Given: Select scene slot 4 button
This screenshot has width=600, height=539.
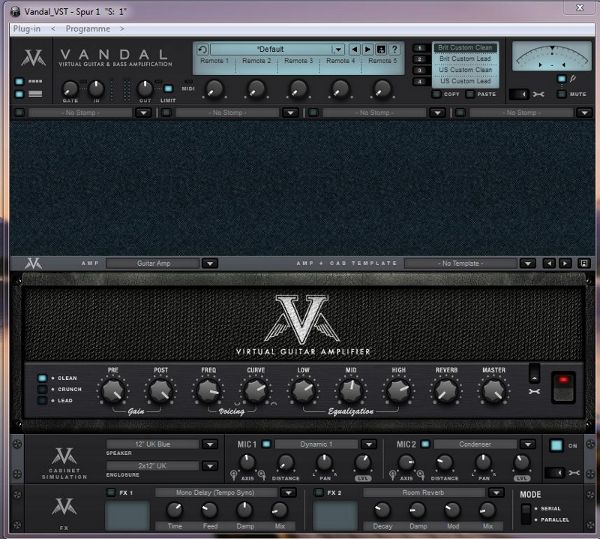Looking at the screenshot, I should point(420,81).
